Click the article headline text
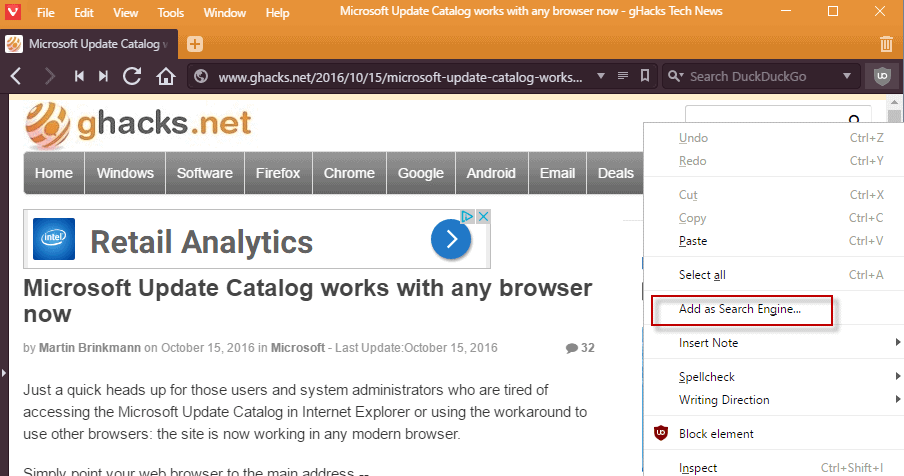The image size is (904, 476). [307, 301]
